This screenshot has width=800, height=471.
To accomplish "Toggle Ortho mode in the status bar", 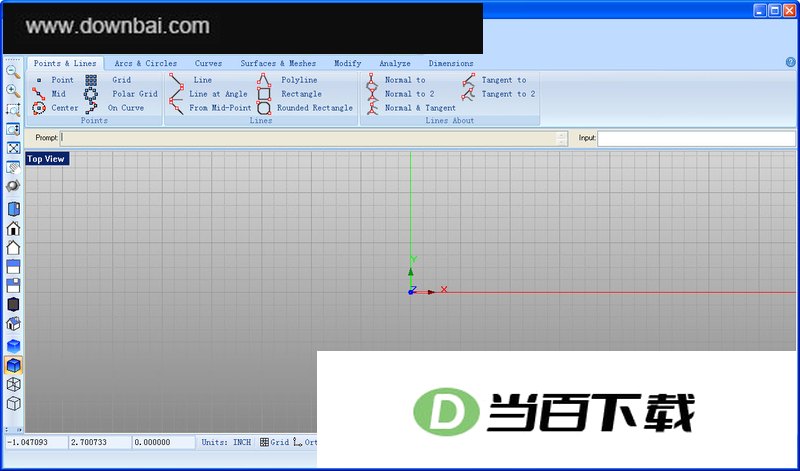I will pos(305,442).
